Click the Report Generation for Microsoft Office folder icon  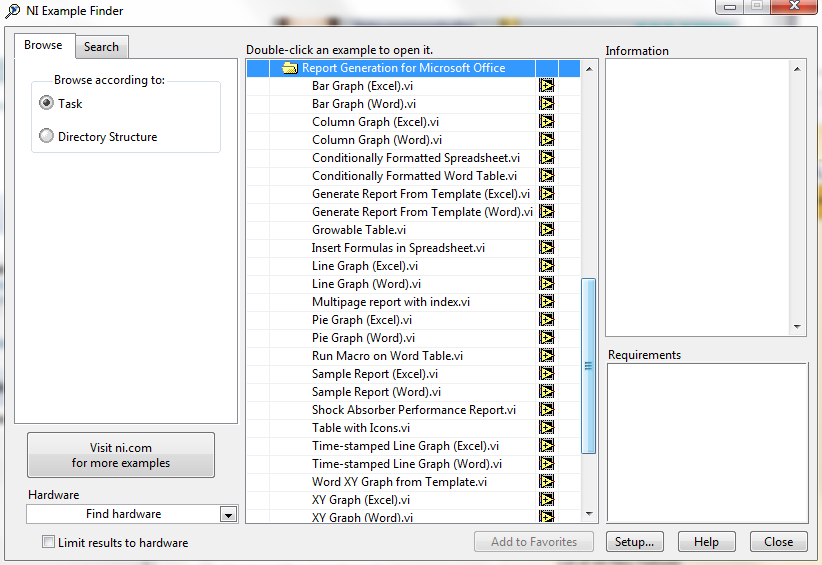(x=289, y=68)
